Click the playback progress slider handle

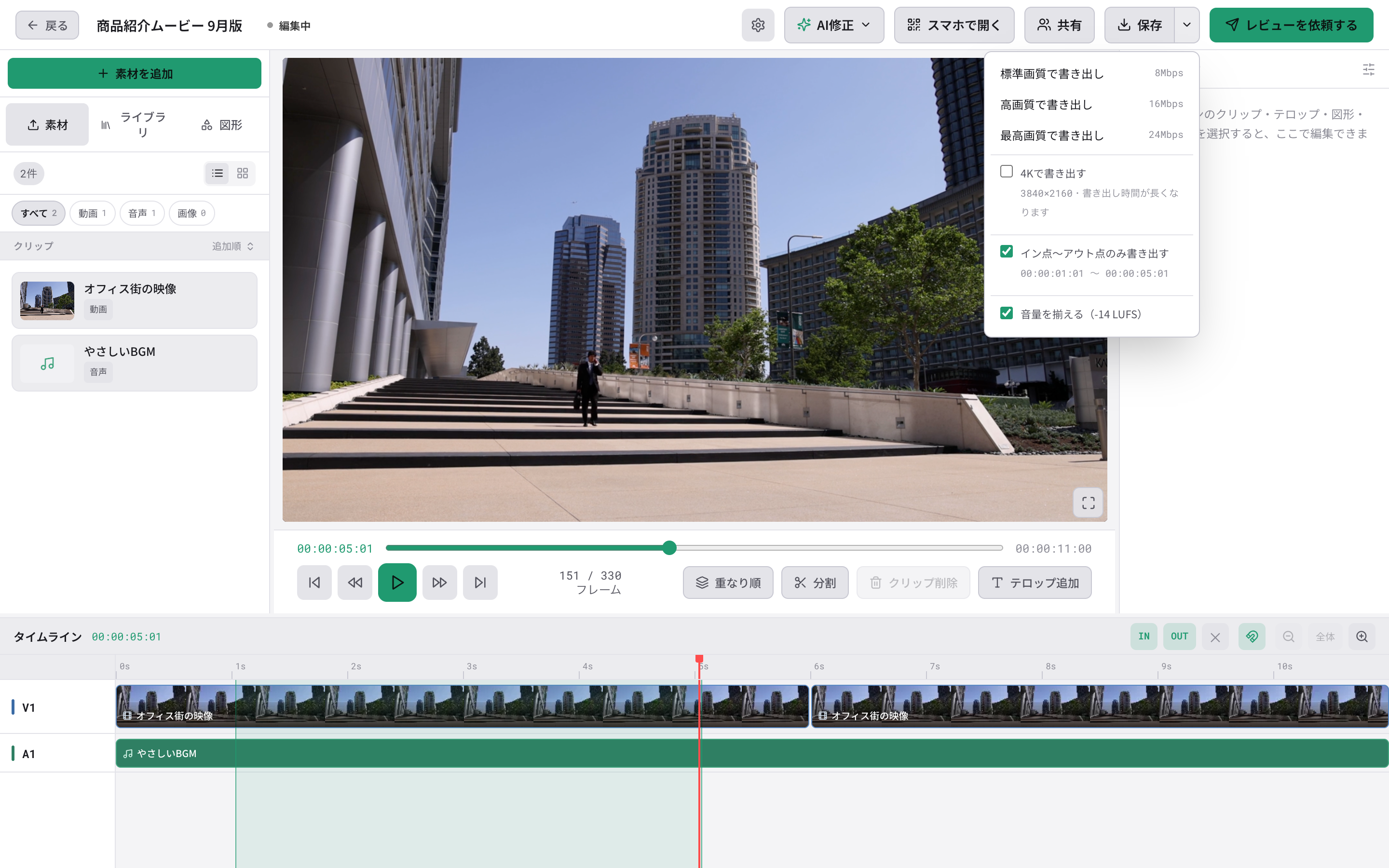click(669, 548)
